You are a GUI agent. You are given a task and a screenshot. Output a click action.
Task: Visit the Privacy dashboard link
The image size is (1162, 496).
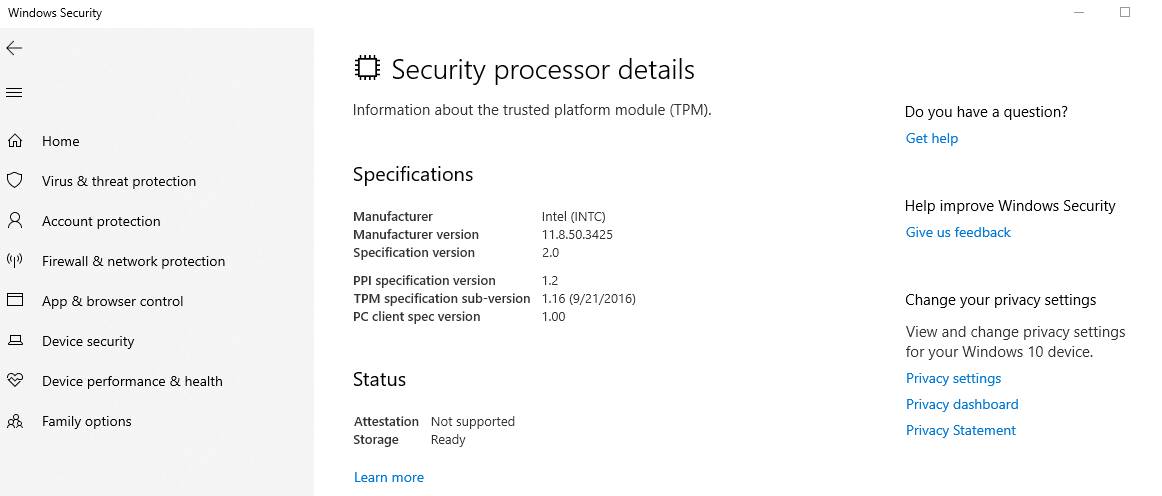[x=962, y=404]
